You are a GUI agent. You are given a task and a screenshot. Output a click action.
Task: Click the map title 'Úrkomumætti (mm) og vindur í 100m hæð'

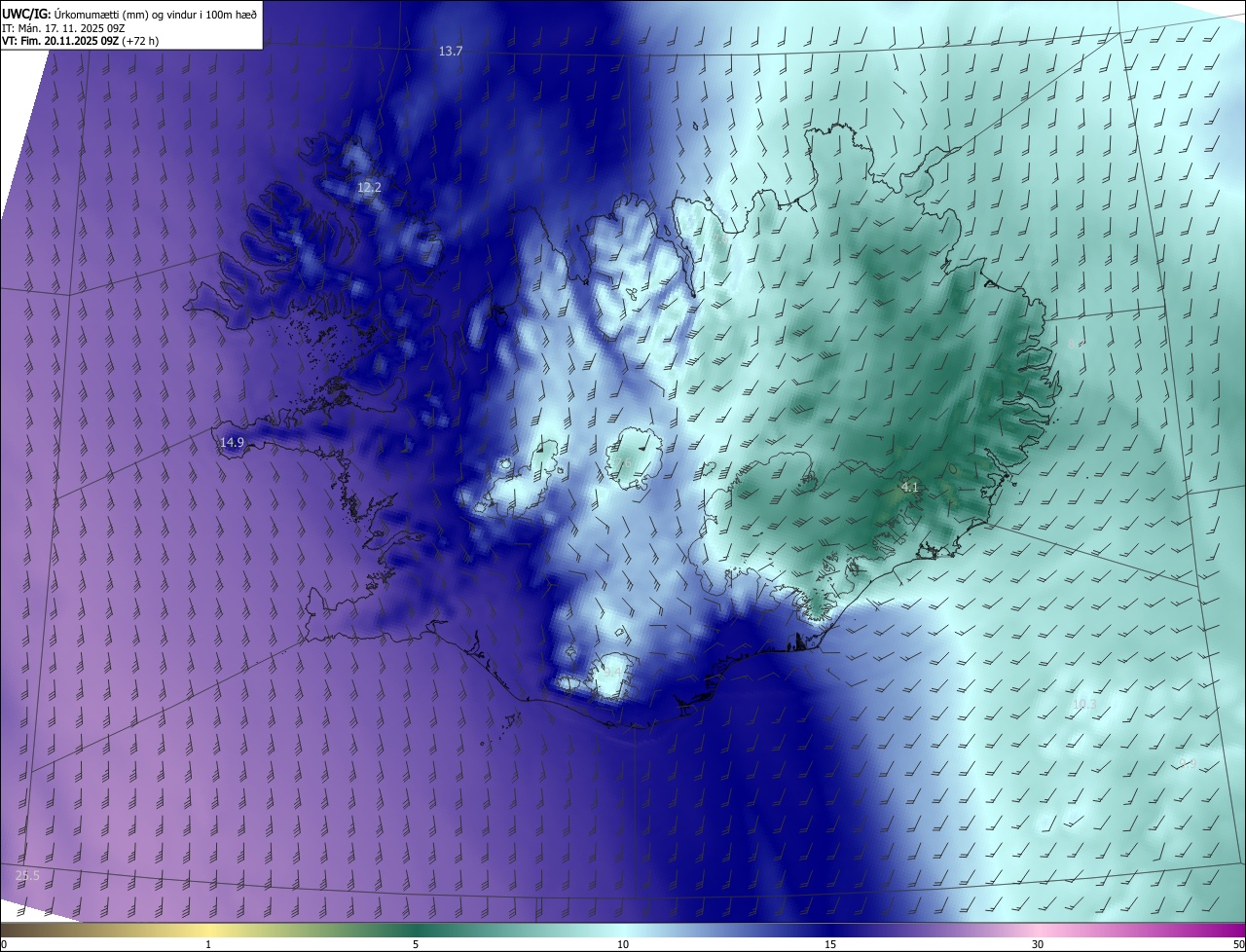[x=155, y=14]
